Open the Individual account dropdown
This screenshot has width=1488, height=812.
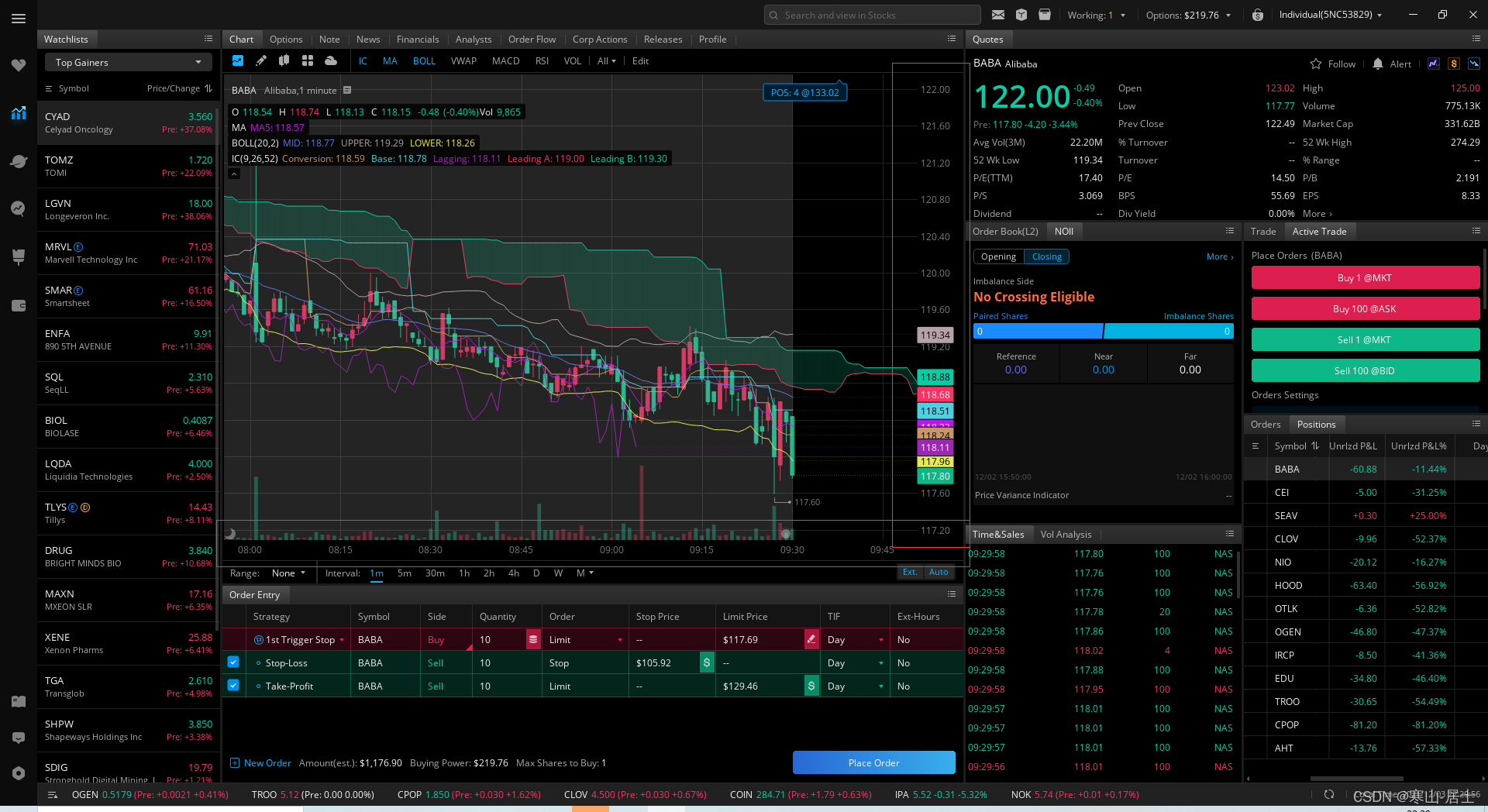pyautogui.click(x=1330, y=15)
